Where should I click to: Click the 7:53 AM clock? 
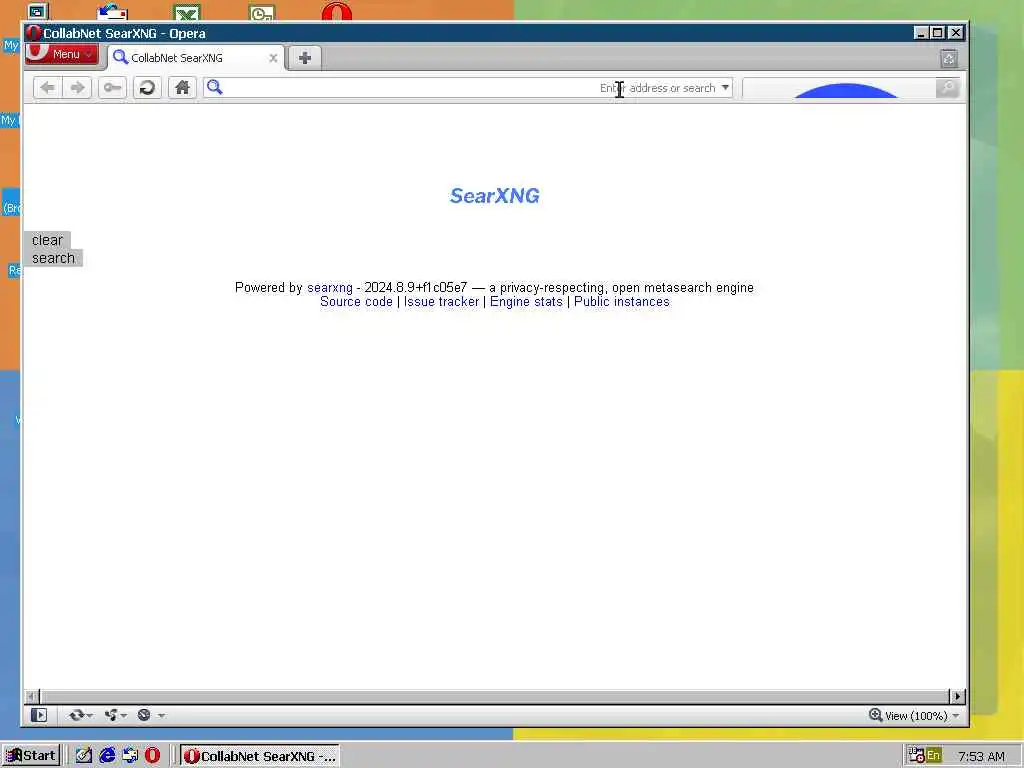click(981, 756)
